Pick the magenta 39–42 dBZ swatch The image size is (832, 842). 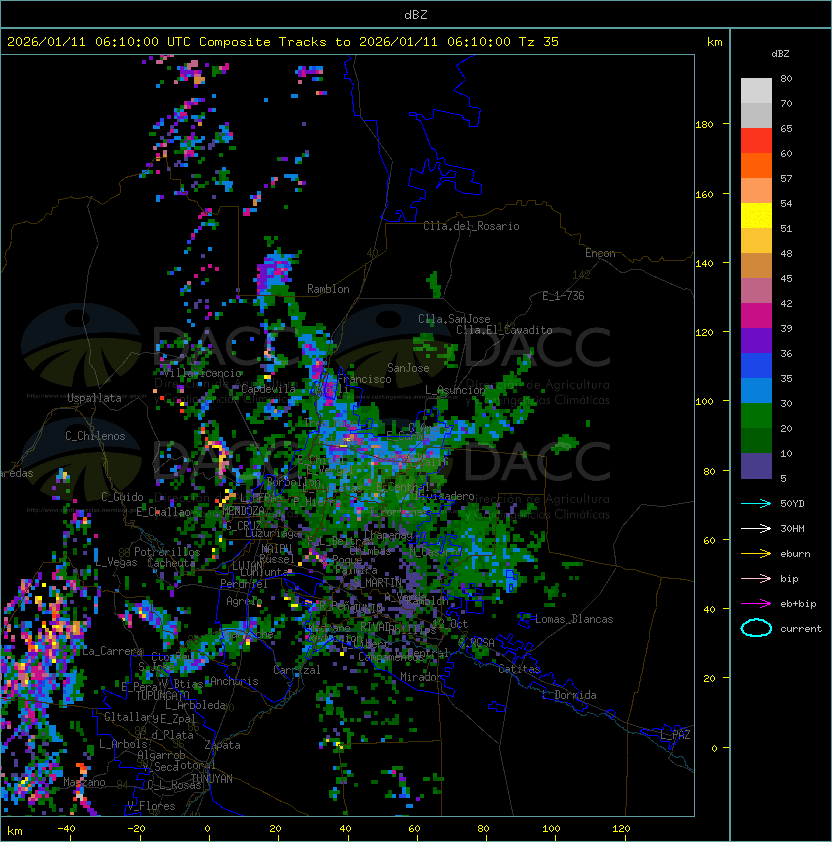[x=756, y=316]
